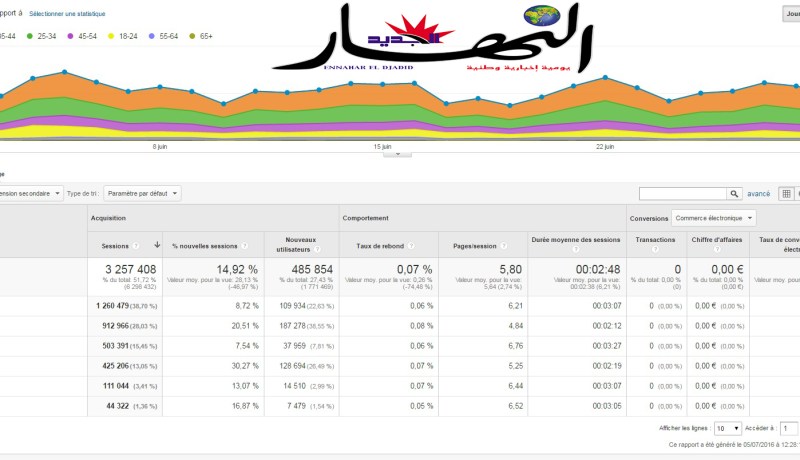
Task: Click the 485 854 new users total
Action: [312, 269]
